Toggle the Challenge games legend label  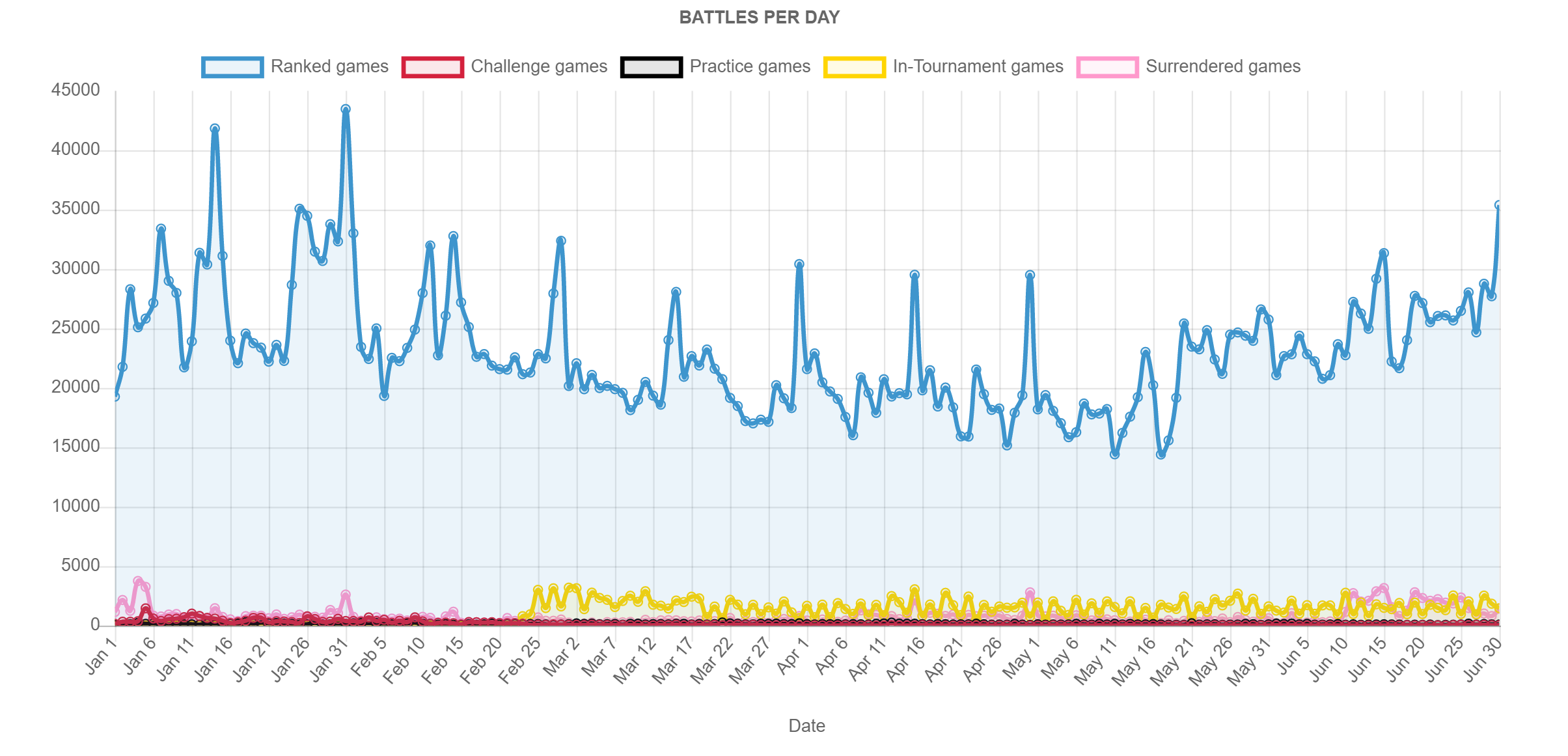(x=539, y=66)
